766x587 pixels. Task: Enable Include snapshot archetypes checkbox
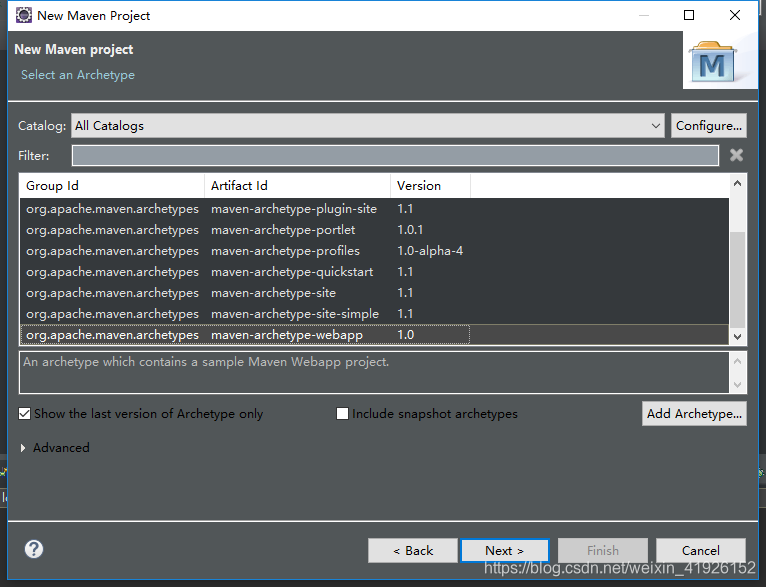pyautogui.click(x=342, y=414)
